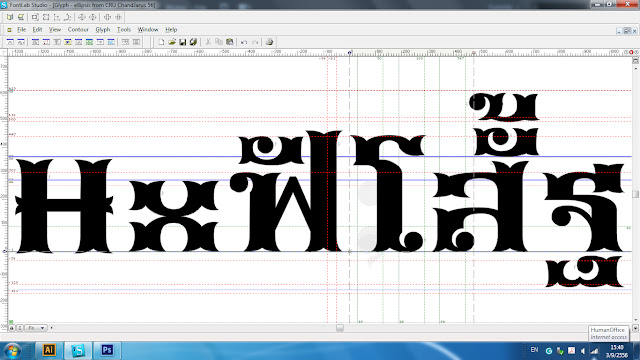Expand the small arrow next to zoom dropdown
Screen dimensions: 640x360
coord(51,328)
